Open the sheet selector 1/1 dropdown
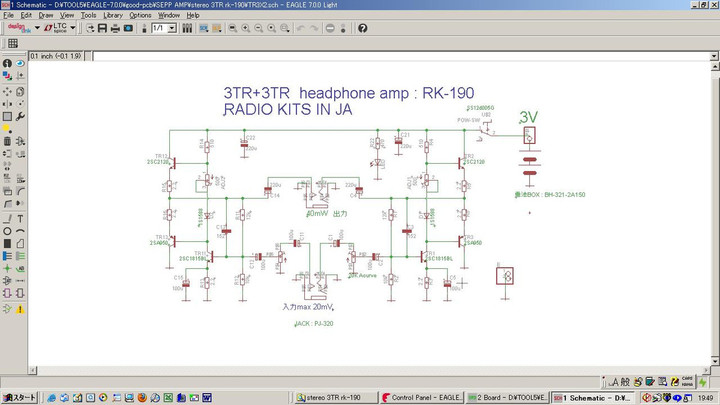Screen dimensions: 720x405 172,28
